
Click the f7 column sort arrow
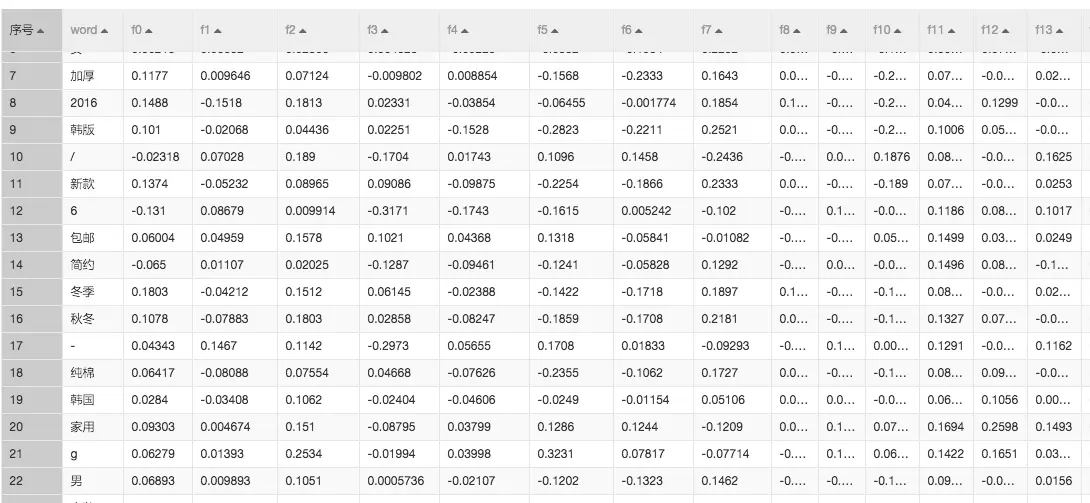pyautogui.click(x=720, y=31)
